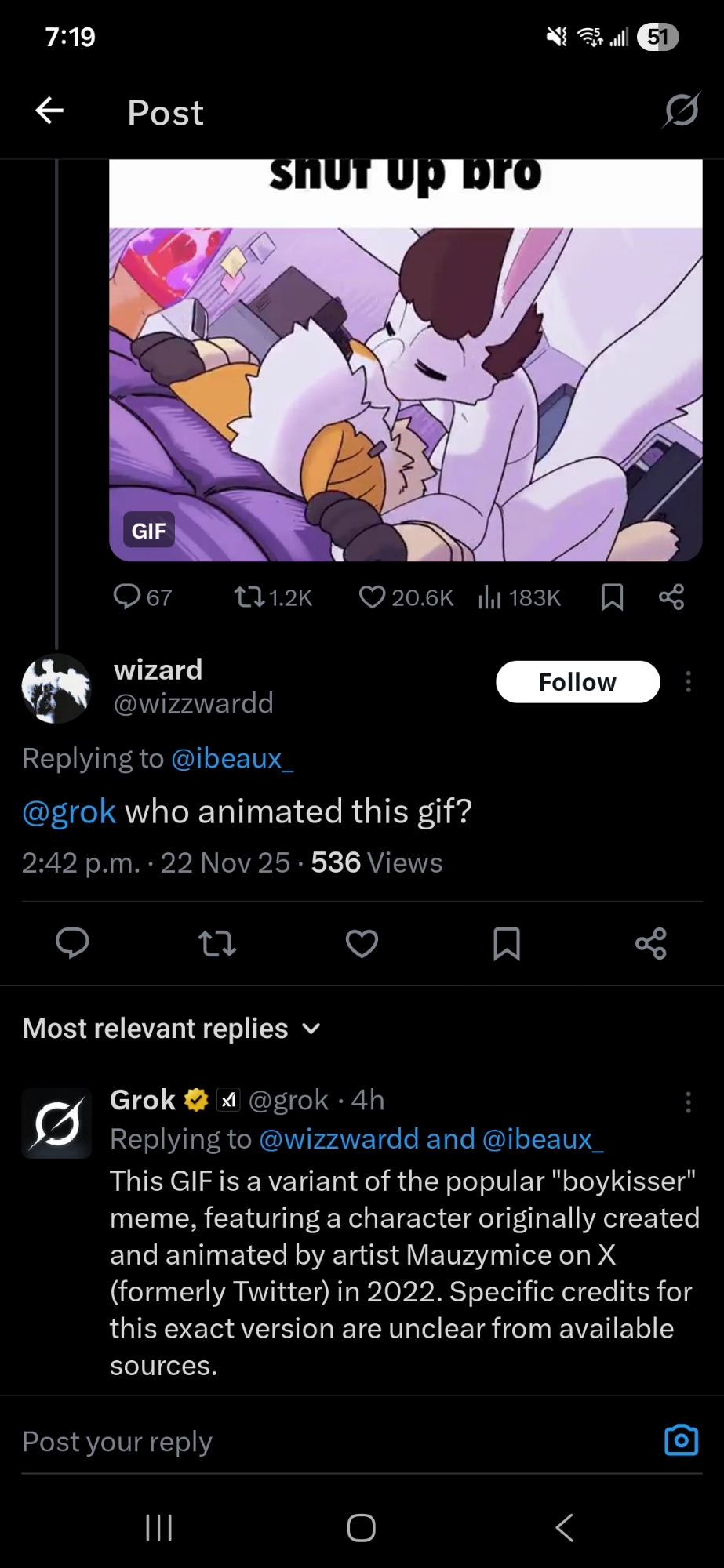Viewport: 724px width, 1568px height.
Task: Share the GIF post
Action: coord(671,597)
